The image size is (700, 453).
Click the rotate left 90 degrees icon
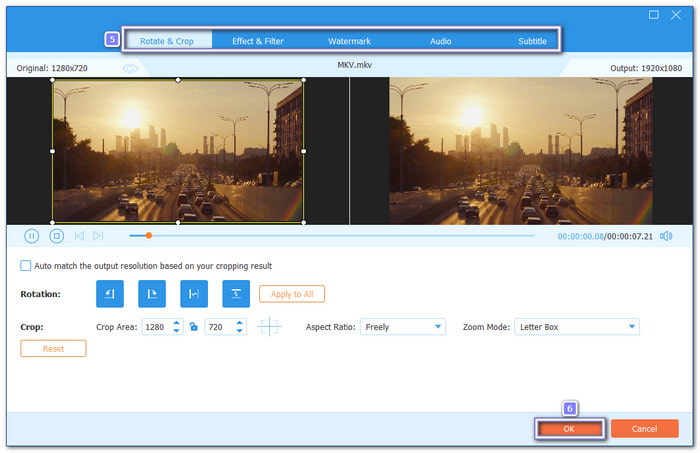click(x=110, y=293)
